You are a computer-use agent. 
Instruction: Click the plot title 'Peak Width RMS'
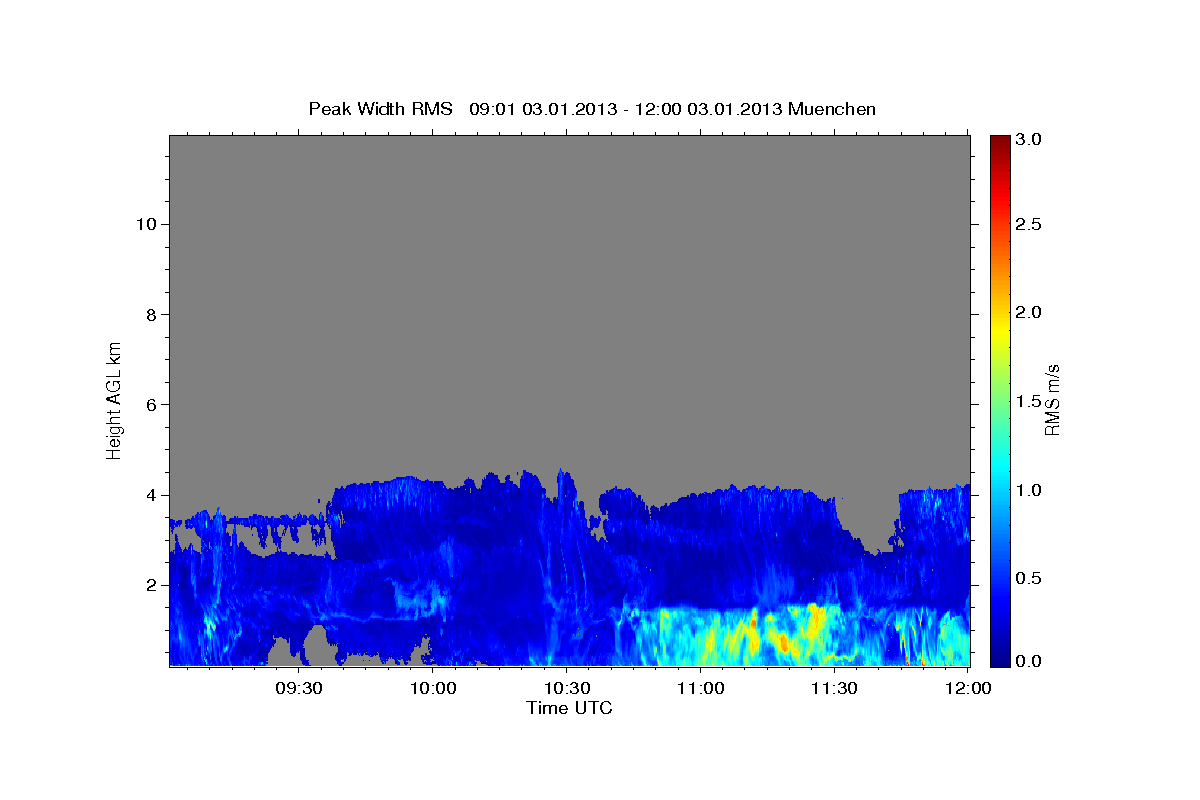pyautogui.click(x=380, y=109)
